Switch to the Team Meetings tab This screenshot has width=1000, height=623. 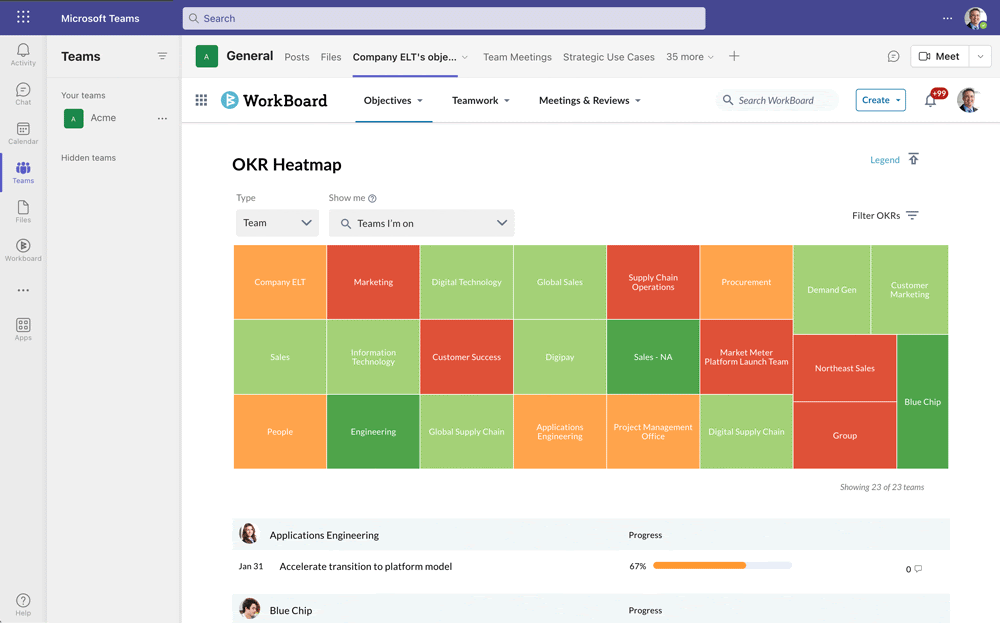517,57
